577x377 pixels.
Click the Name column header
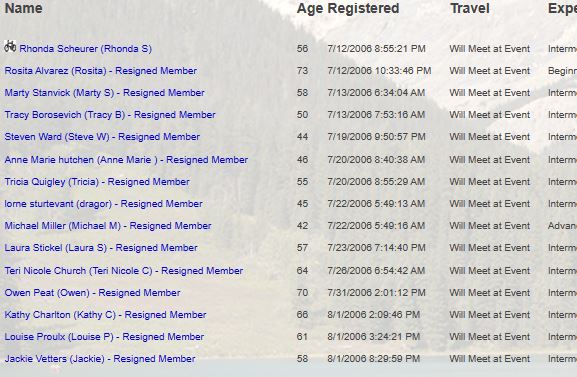click(x=24, y=8)
